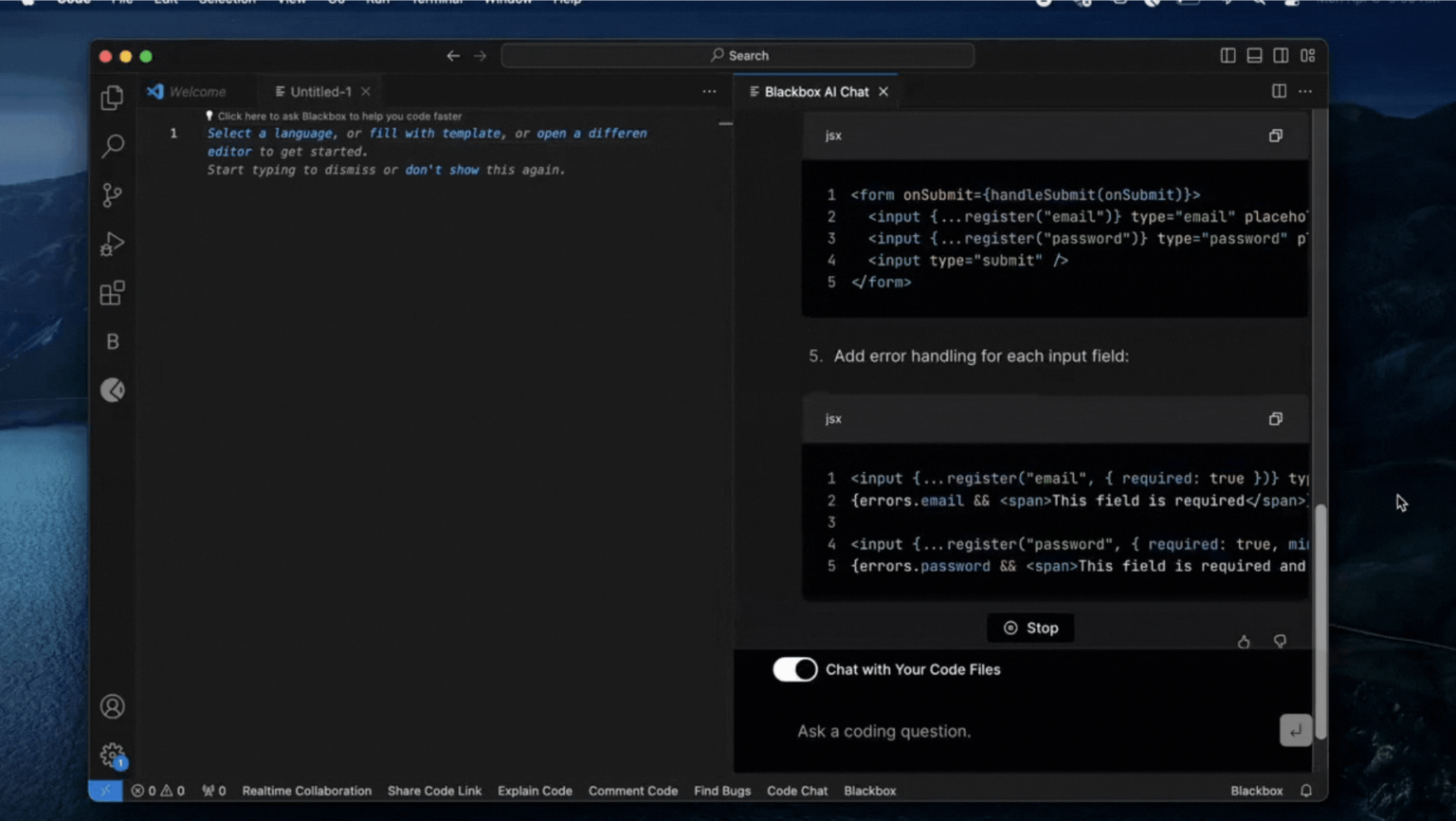1456x821 pixels.
Task: Open the Explorer view in the Activity Bar
Action: click(x=113, y=97)
